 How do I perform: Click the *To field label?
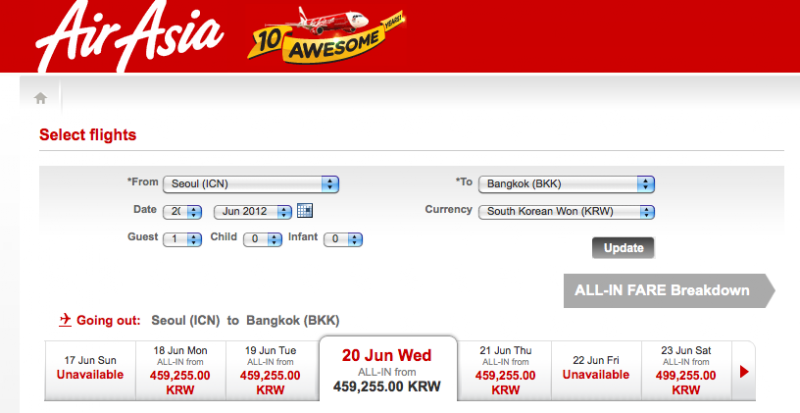click(464, 182)
